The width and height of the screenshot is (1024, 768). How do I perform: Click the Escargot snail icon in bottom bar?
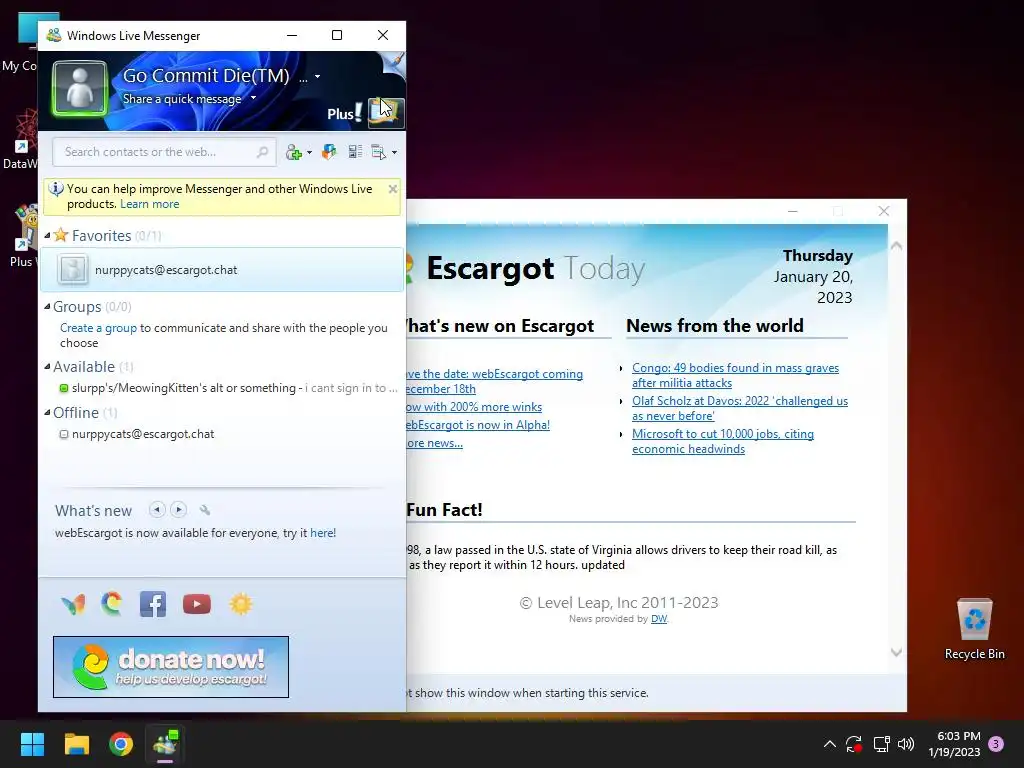[x=112, y=604]
